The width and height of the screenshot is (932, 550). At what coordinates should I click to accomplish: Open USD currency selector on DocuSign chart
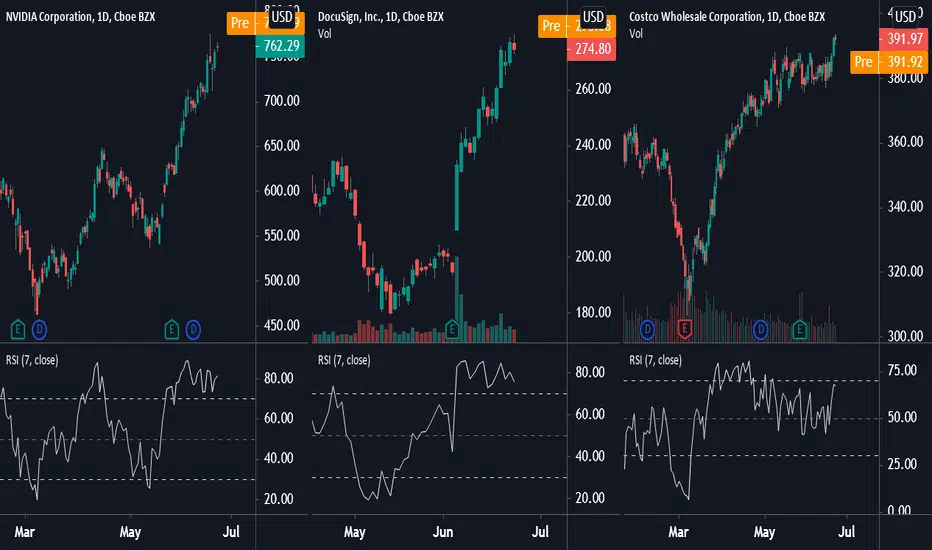(593, 17)
